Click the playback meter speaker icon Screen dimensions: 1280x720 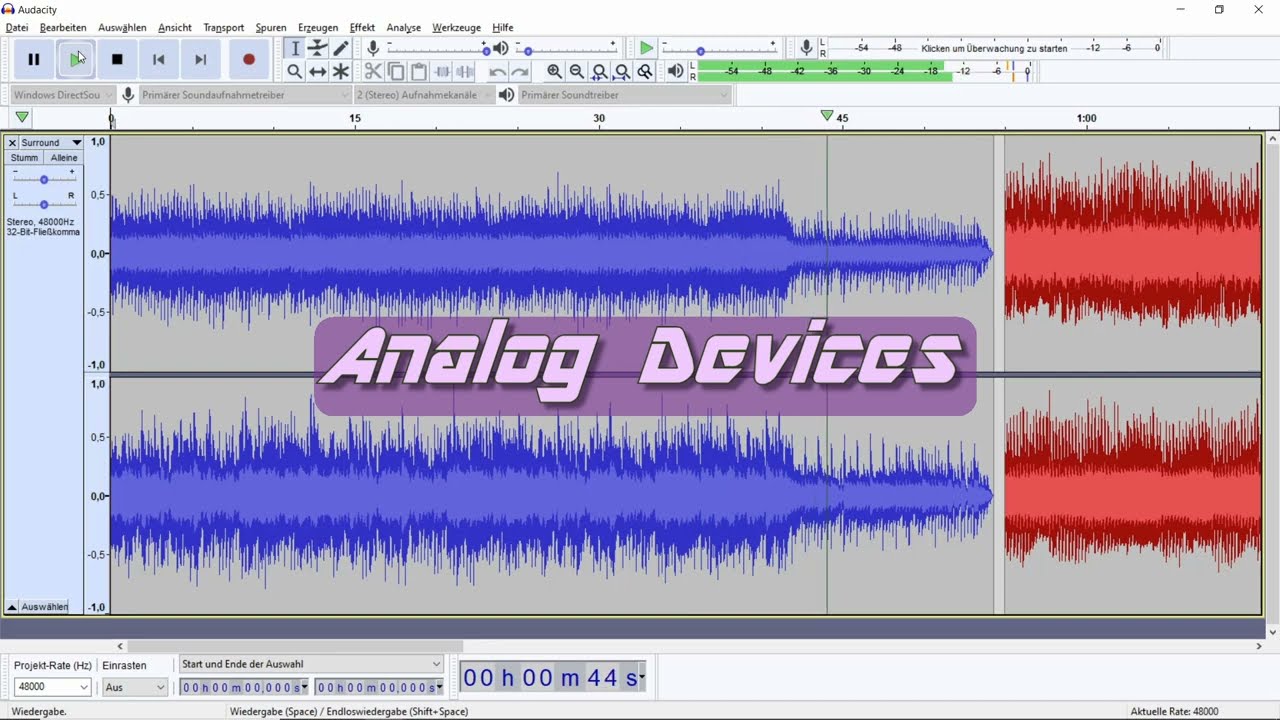676,71
